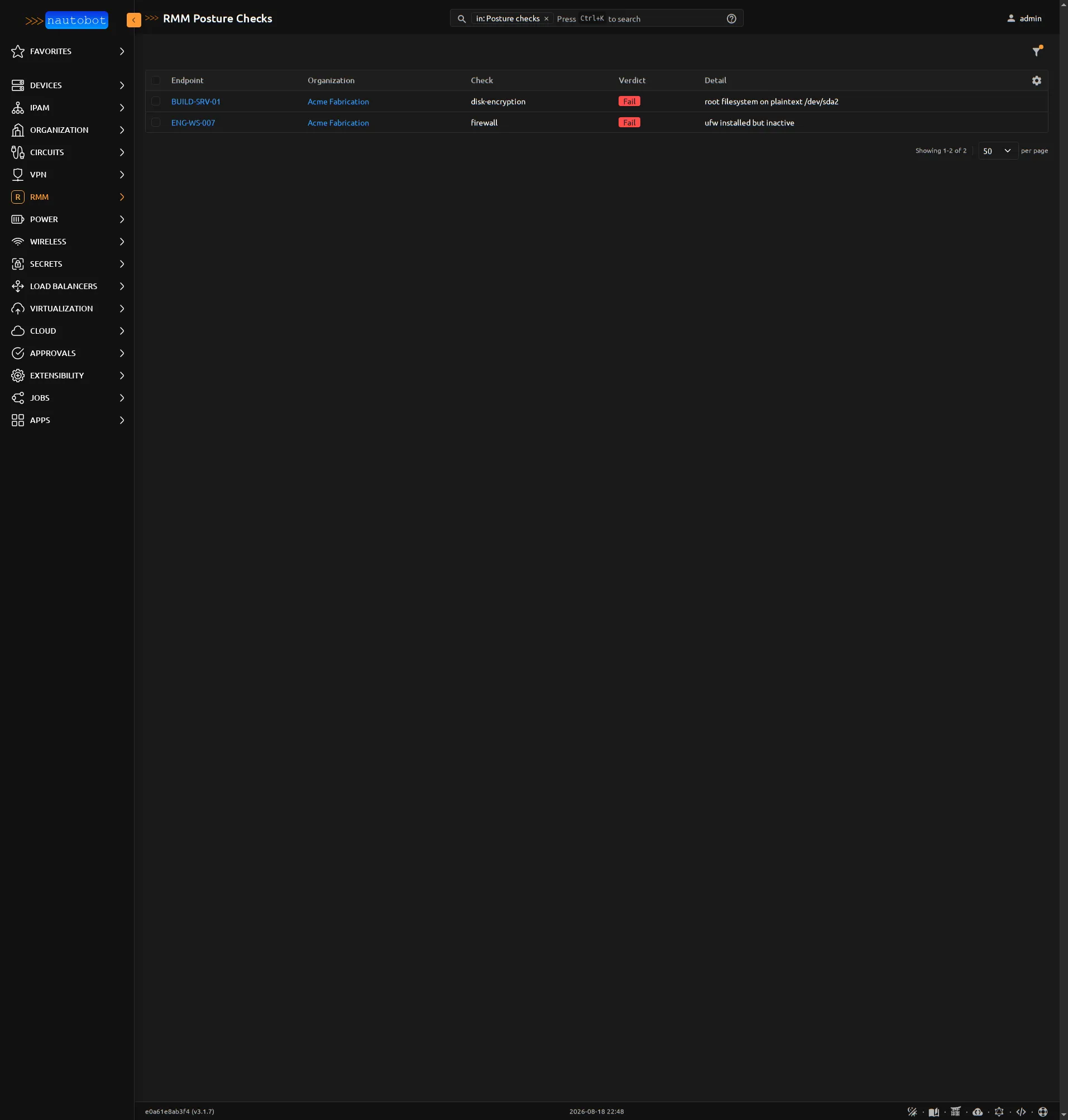Click the nautobot logo
1068x1120 pixels.
click(66, 21)
